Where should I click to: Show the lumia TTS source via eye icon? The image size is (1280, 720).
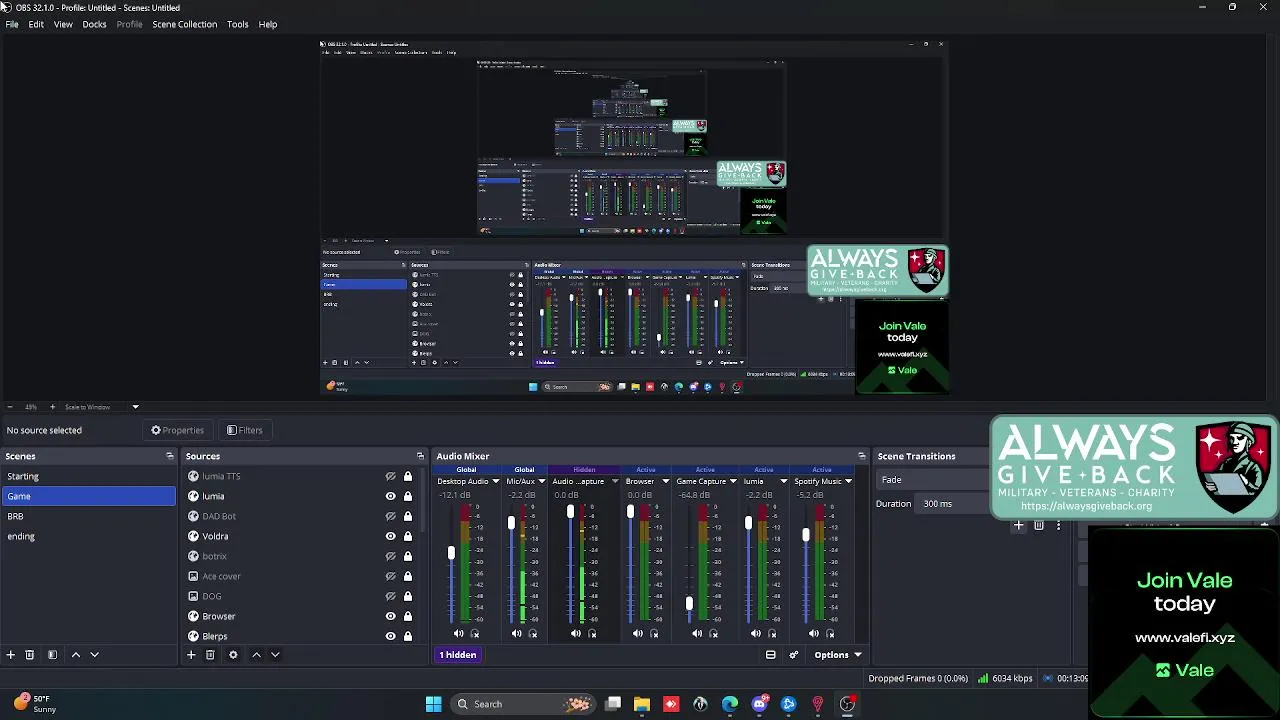391,477
